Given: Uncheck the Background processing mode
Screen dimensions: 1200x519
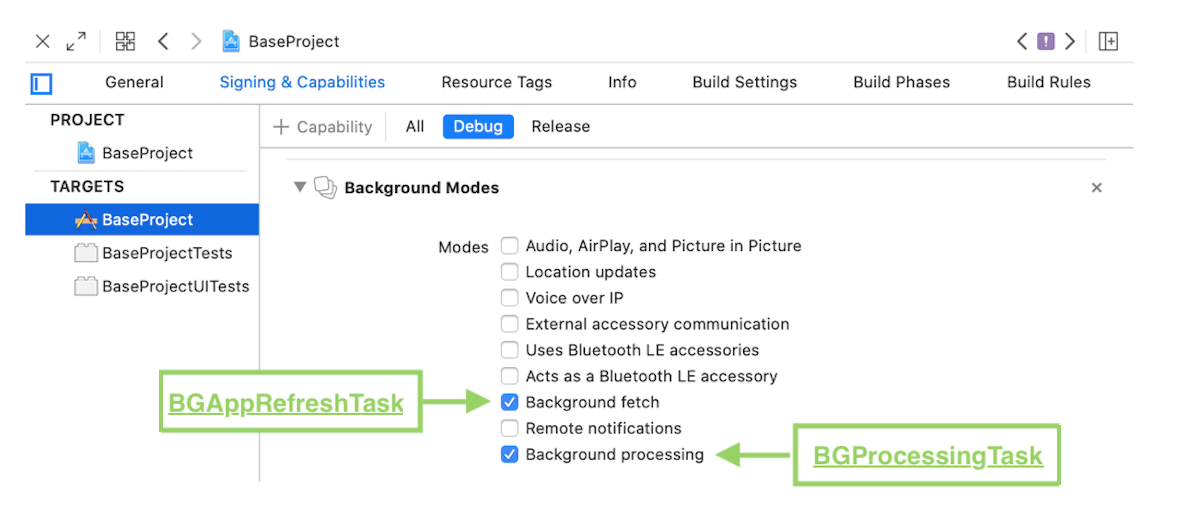Looking at the screenshot, I should 510,454.
